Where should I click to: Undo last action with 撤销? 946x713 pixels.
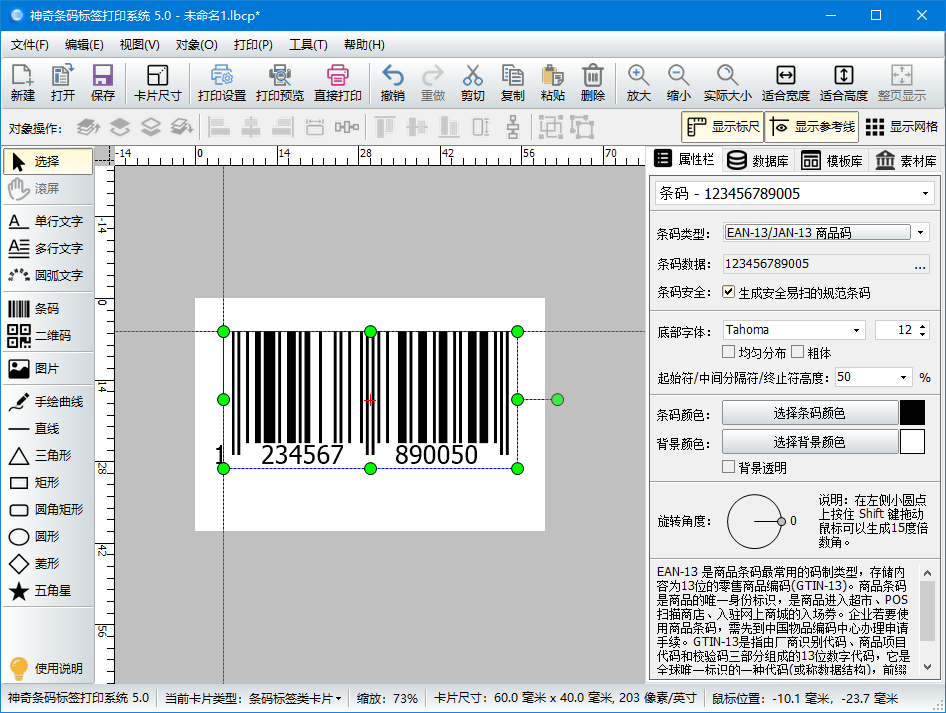pyautogui.click(x=393, y=83)
